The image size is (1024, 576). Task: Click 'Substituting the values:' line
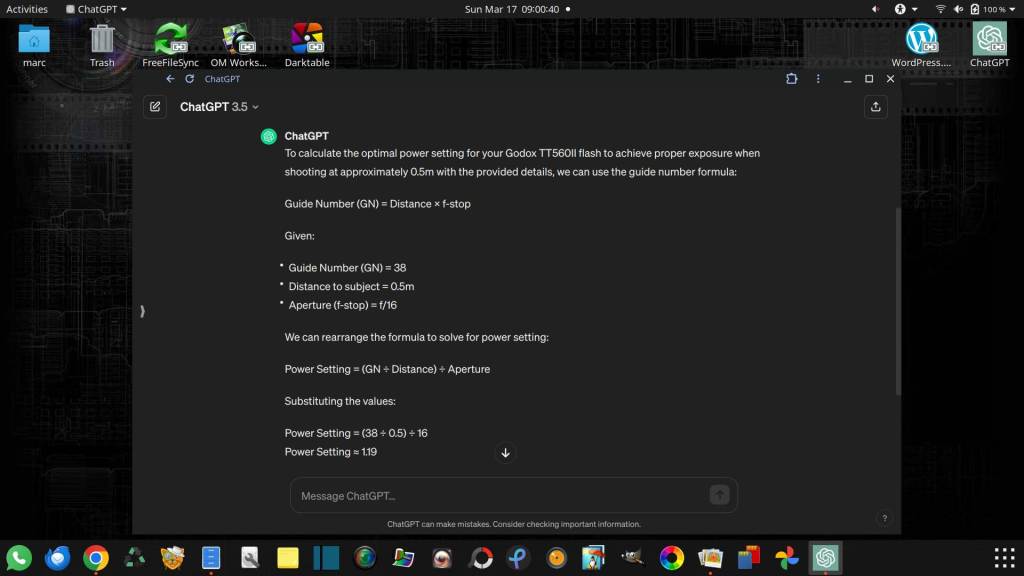340,401
